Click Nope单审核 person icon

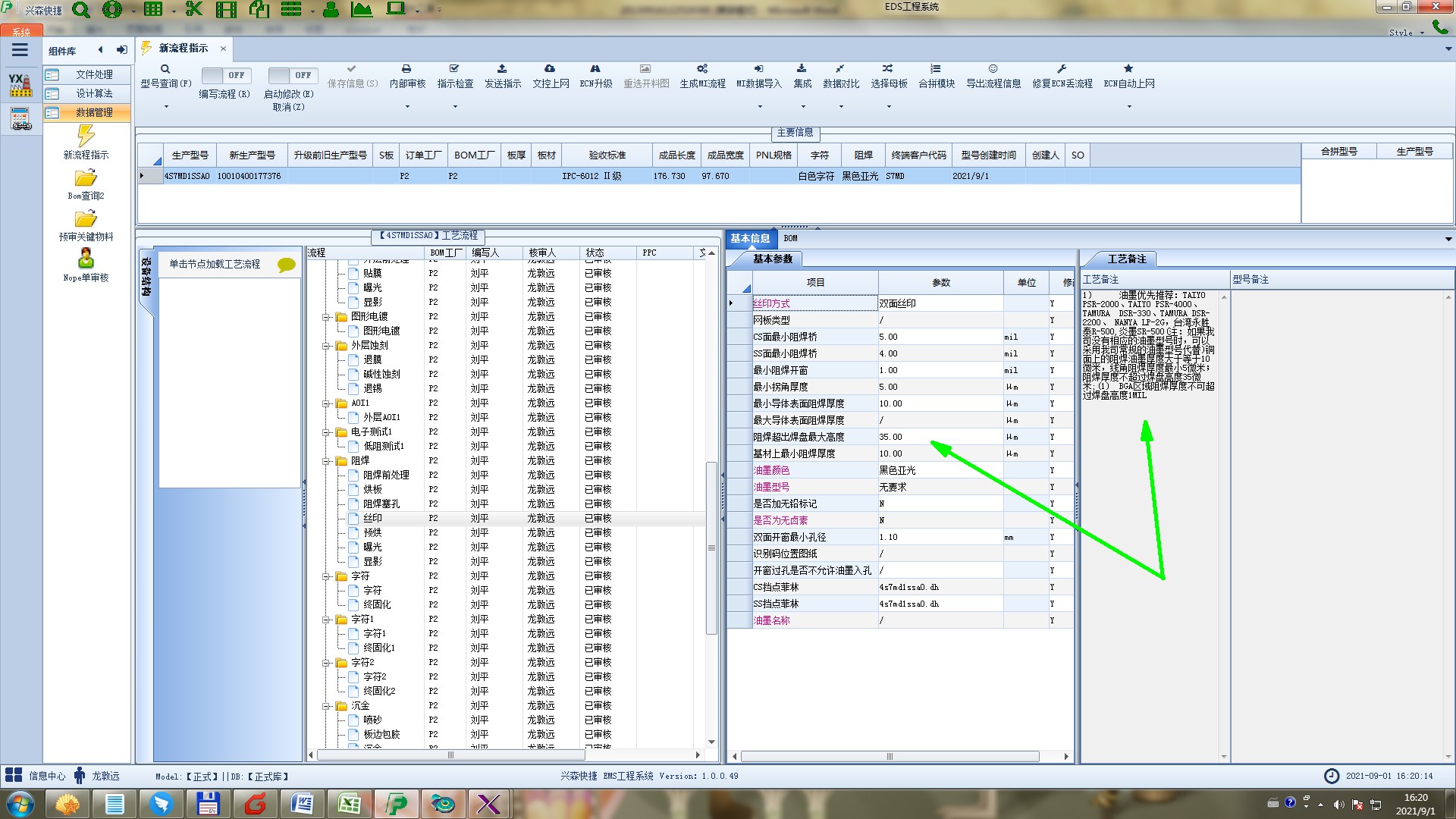pyautogui.click(x=86, y=259)
